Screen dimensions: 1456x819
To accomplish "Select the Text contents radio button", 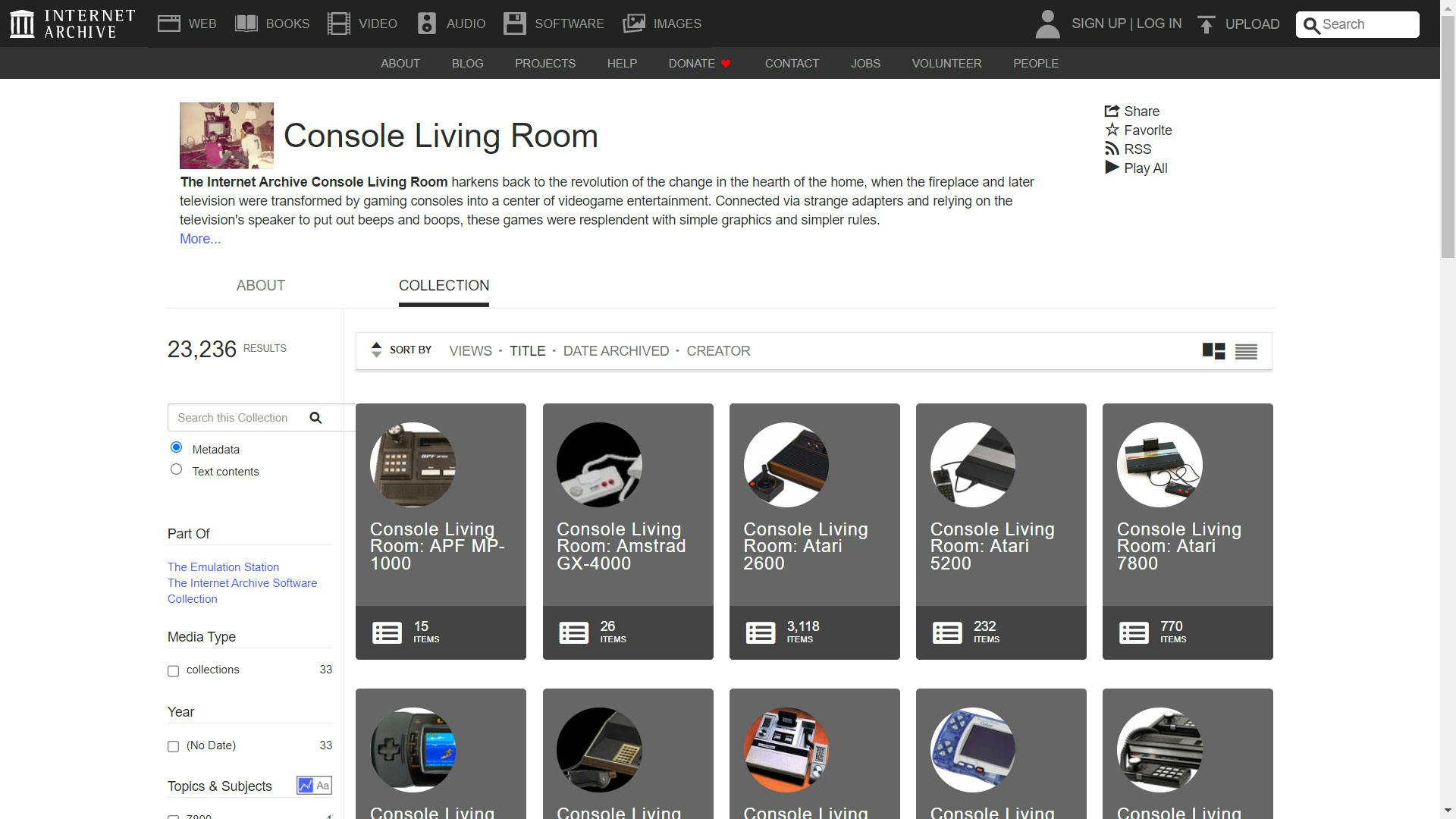I will (x=177, y=469).
